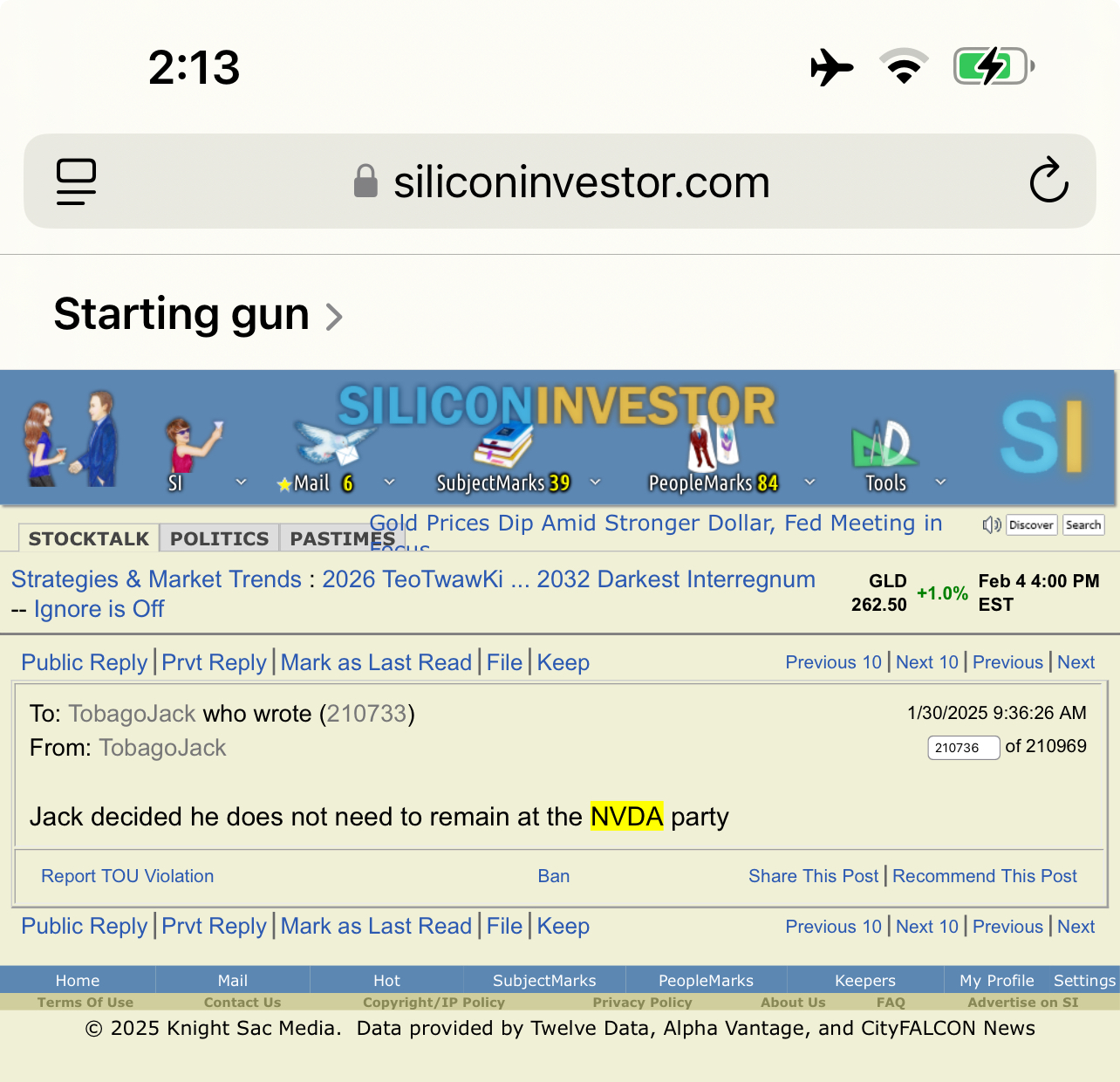Click Report TOU Violation

(x=127, y=876)
